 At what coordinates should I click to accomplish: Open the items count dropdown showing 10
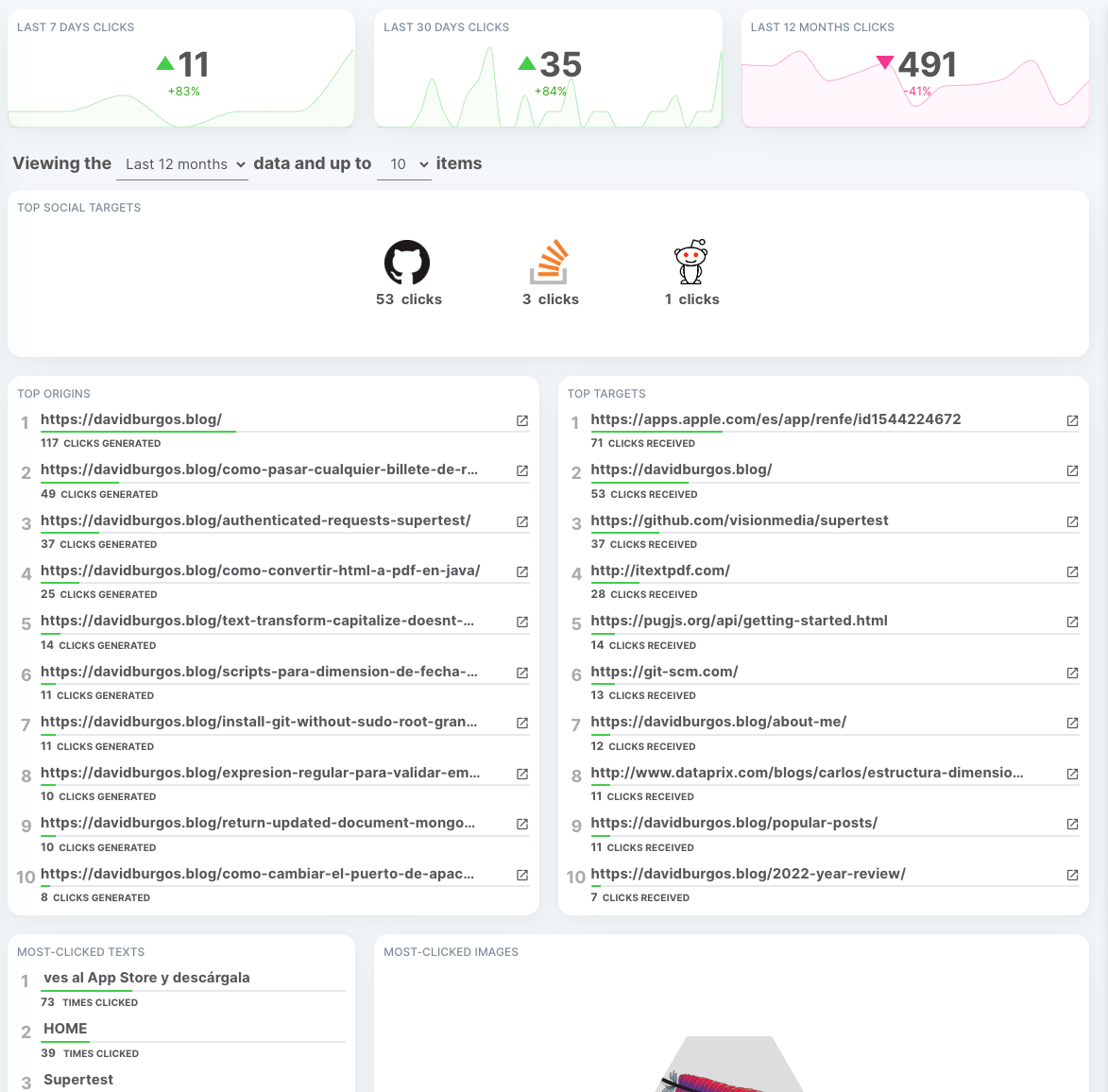pyautogui.click(x=404, y=162)
